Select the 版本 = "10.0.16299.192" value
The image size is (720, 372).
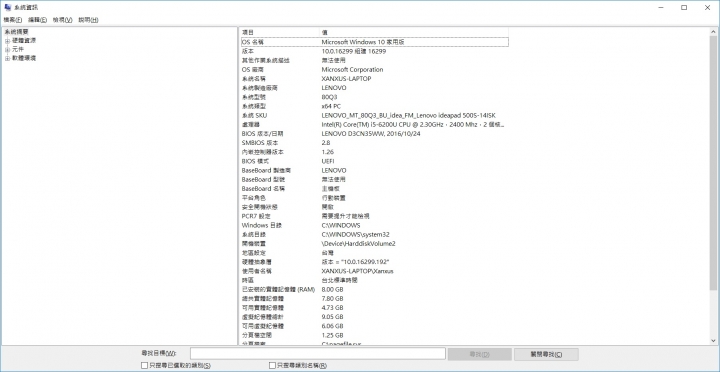[x=355, y=262]
